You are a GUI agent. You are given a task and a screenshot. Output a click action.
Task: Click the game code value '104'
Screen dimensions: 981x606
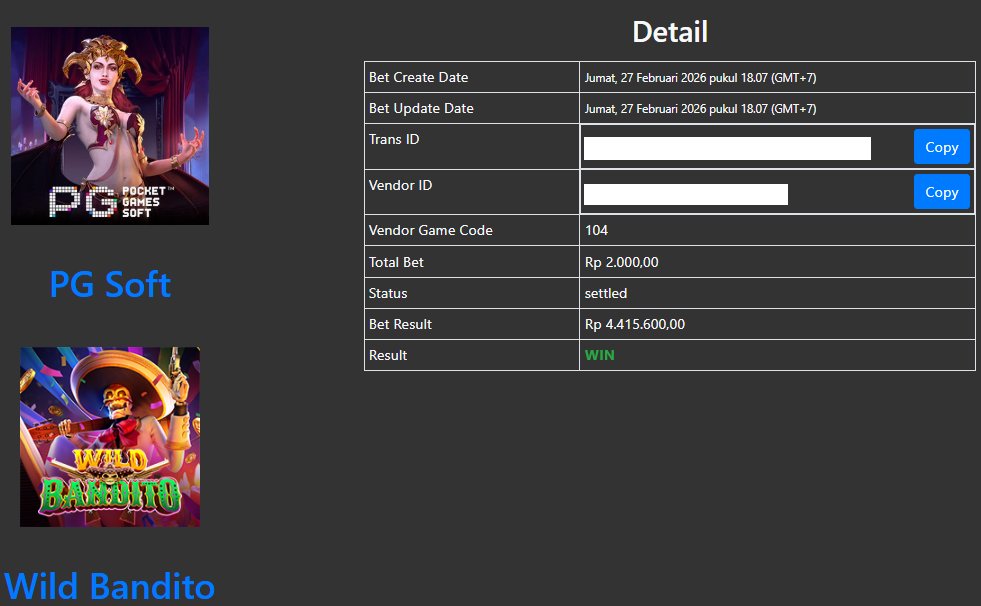[x=596, y=230]
